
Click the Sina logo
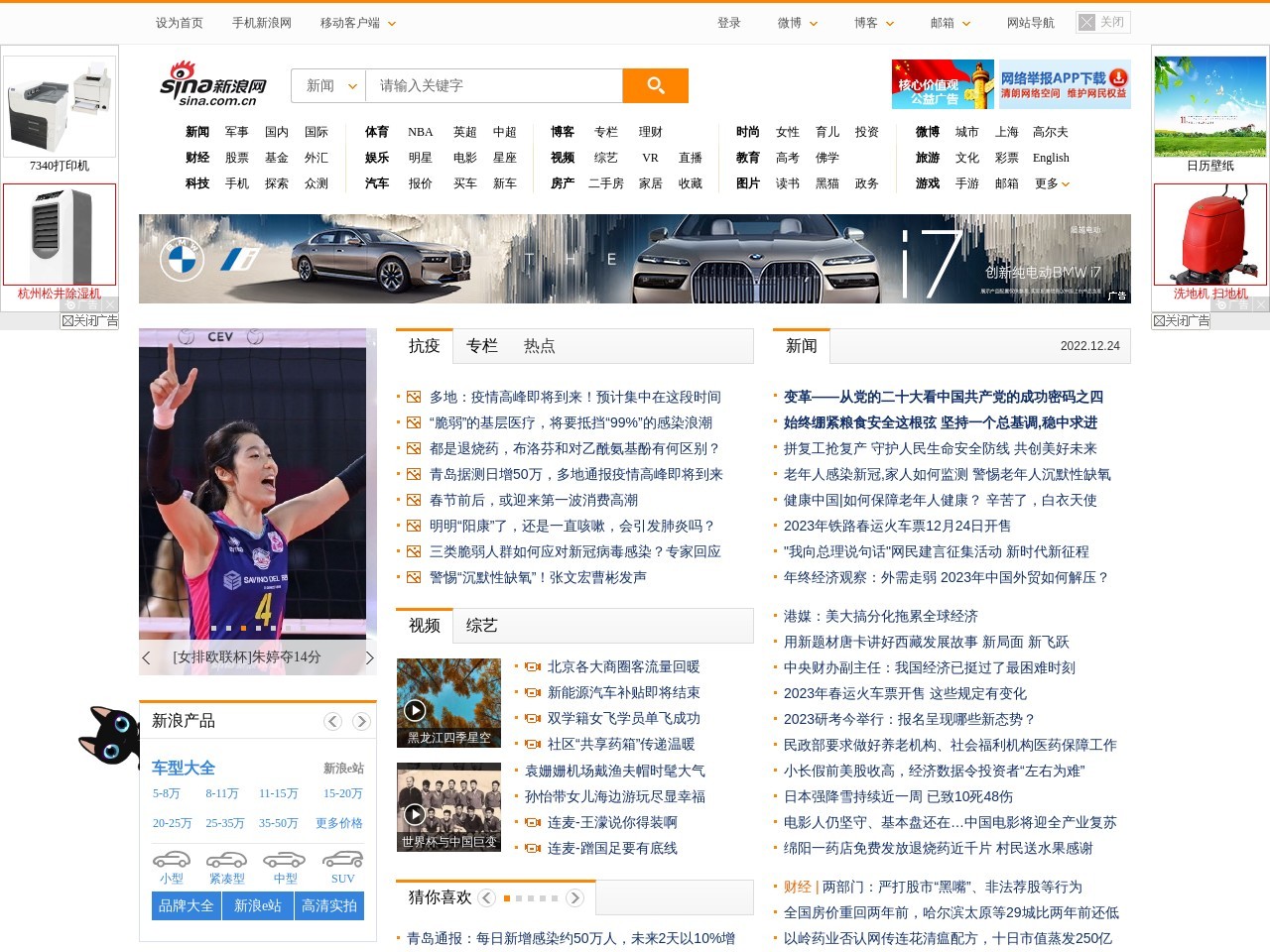(213, 84)
